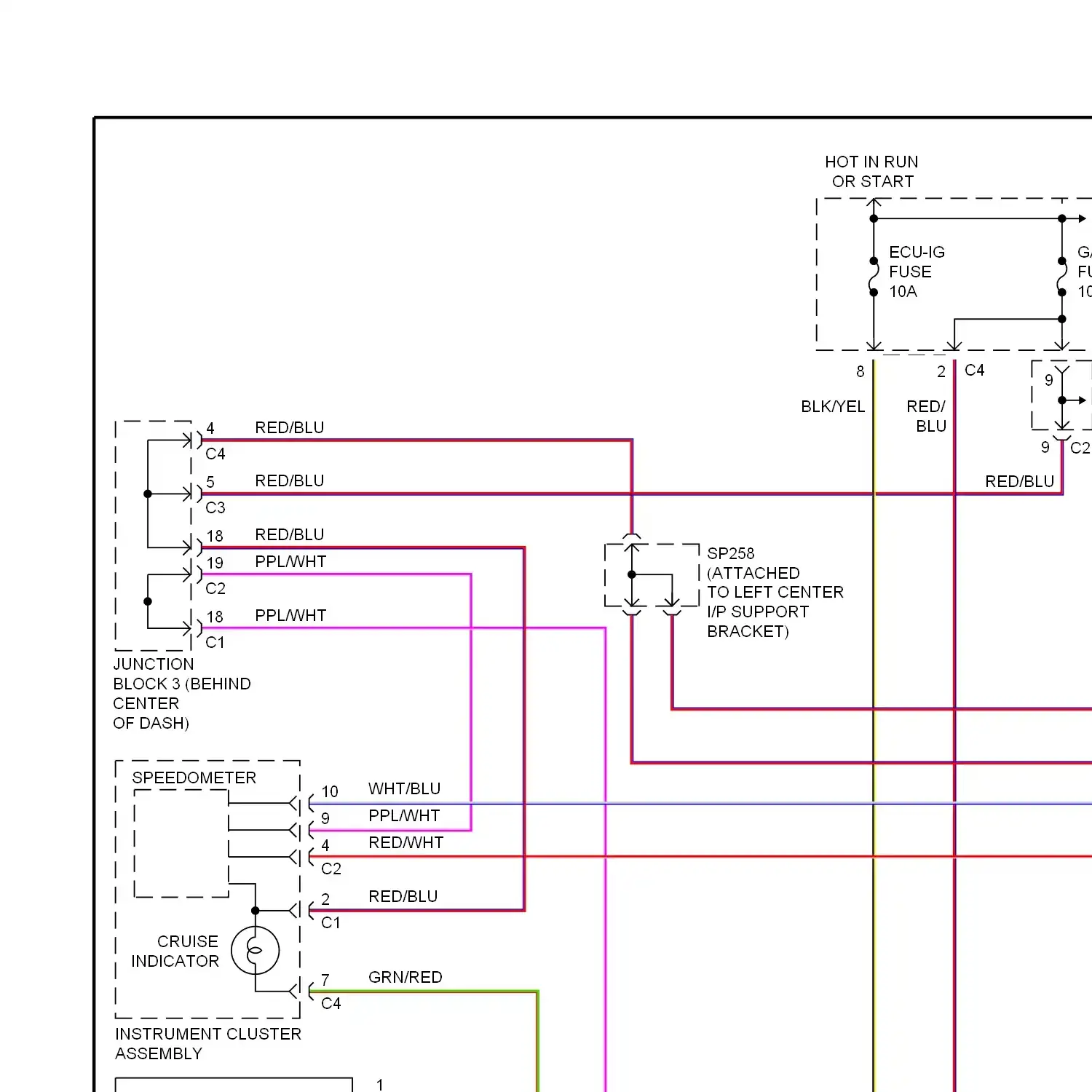Click the cruise indicator lamp symbol

tap(255, 951)
